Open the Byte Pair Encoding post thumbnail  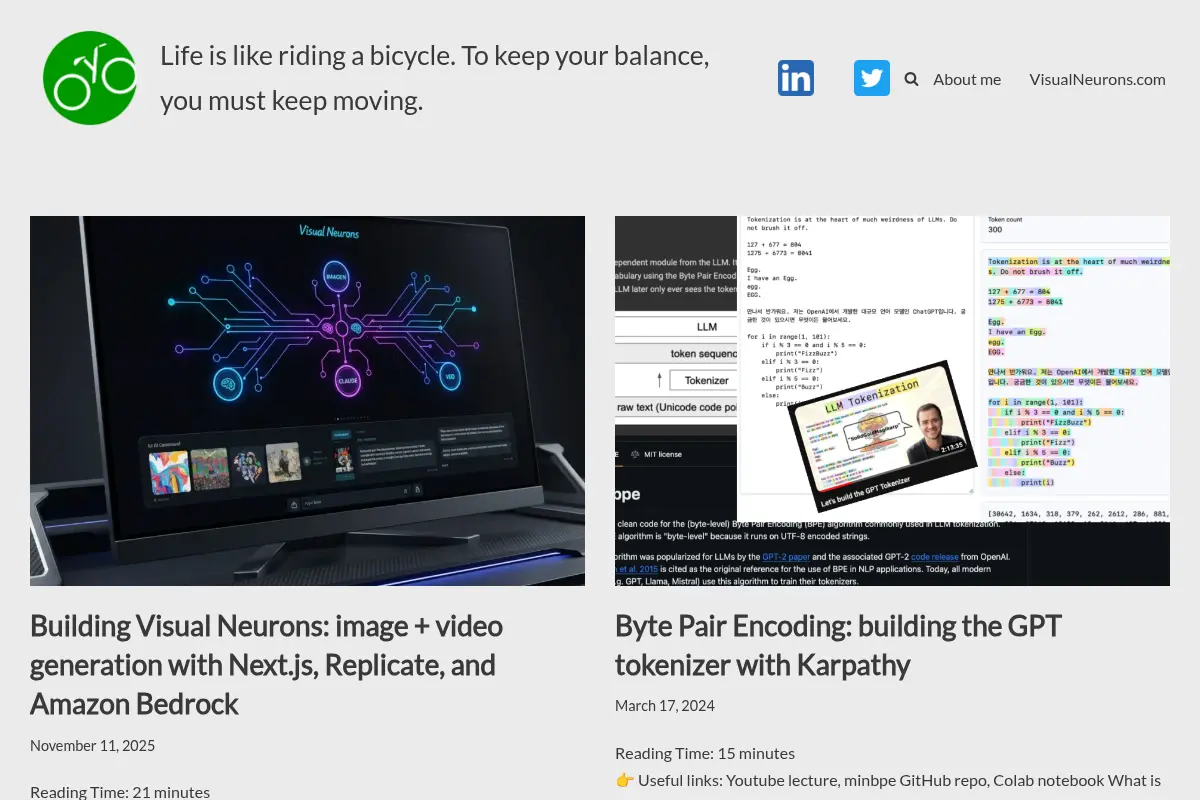892,401
